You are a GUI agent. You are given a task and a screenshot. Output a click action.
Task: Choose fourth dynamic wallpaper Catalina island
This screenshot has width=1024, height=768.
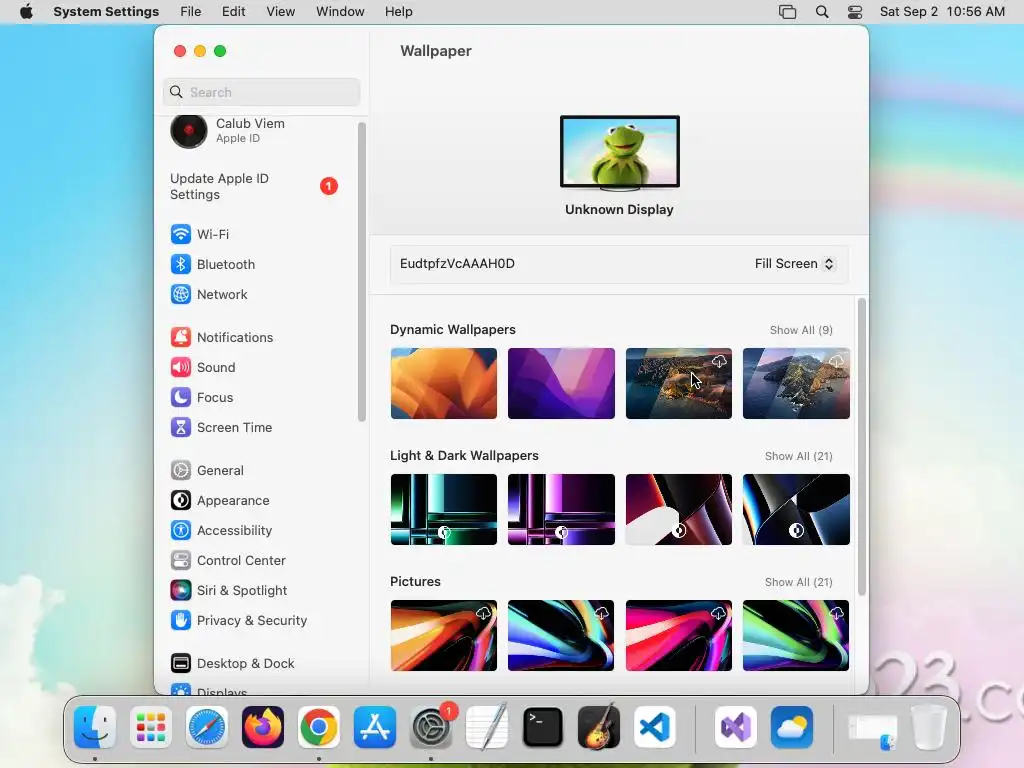click(x=796, y=383)
